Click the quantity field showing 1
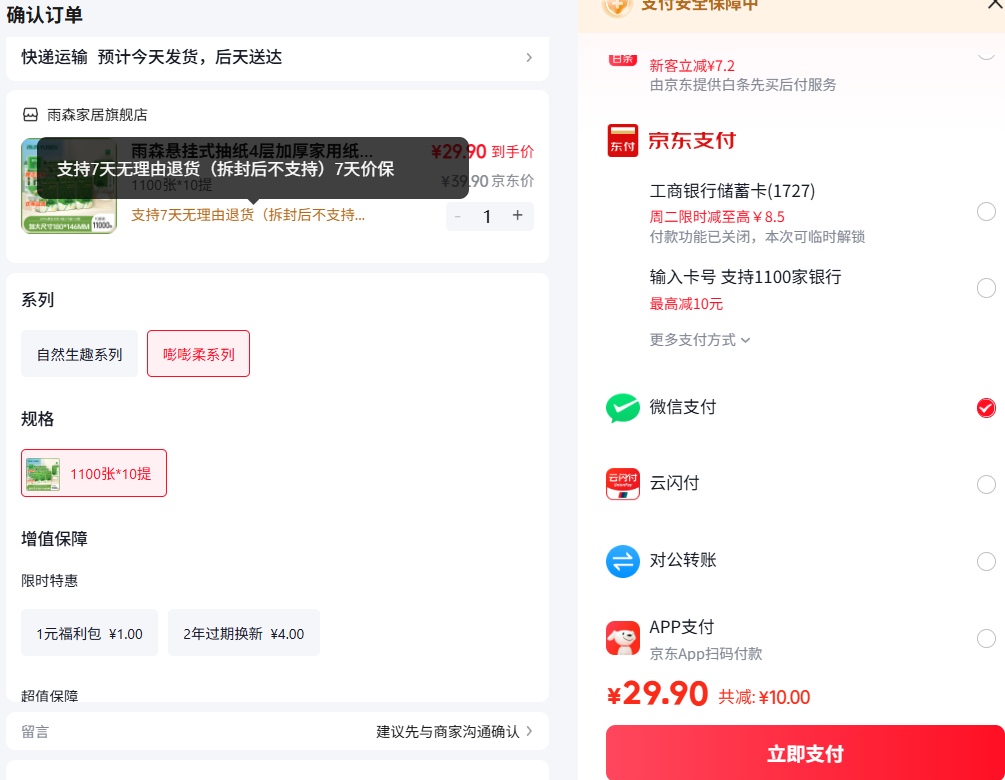The image size is (1005, 780). [x=487, y=217]
